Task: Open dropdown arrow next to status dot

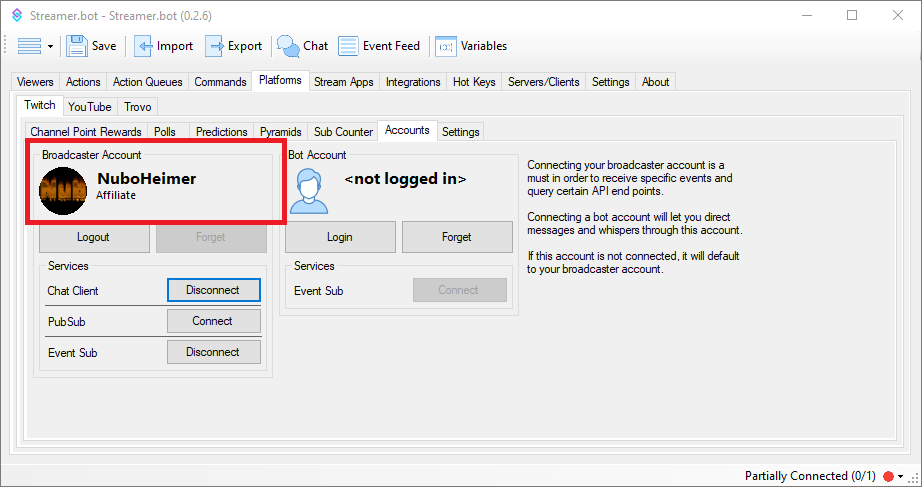Action: [x=900, y=476]
